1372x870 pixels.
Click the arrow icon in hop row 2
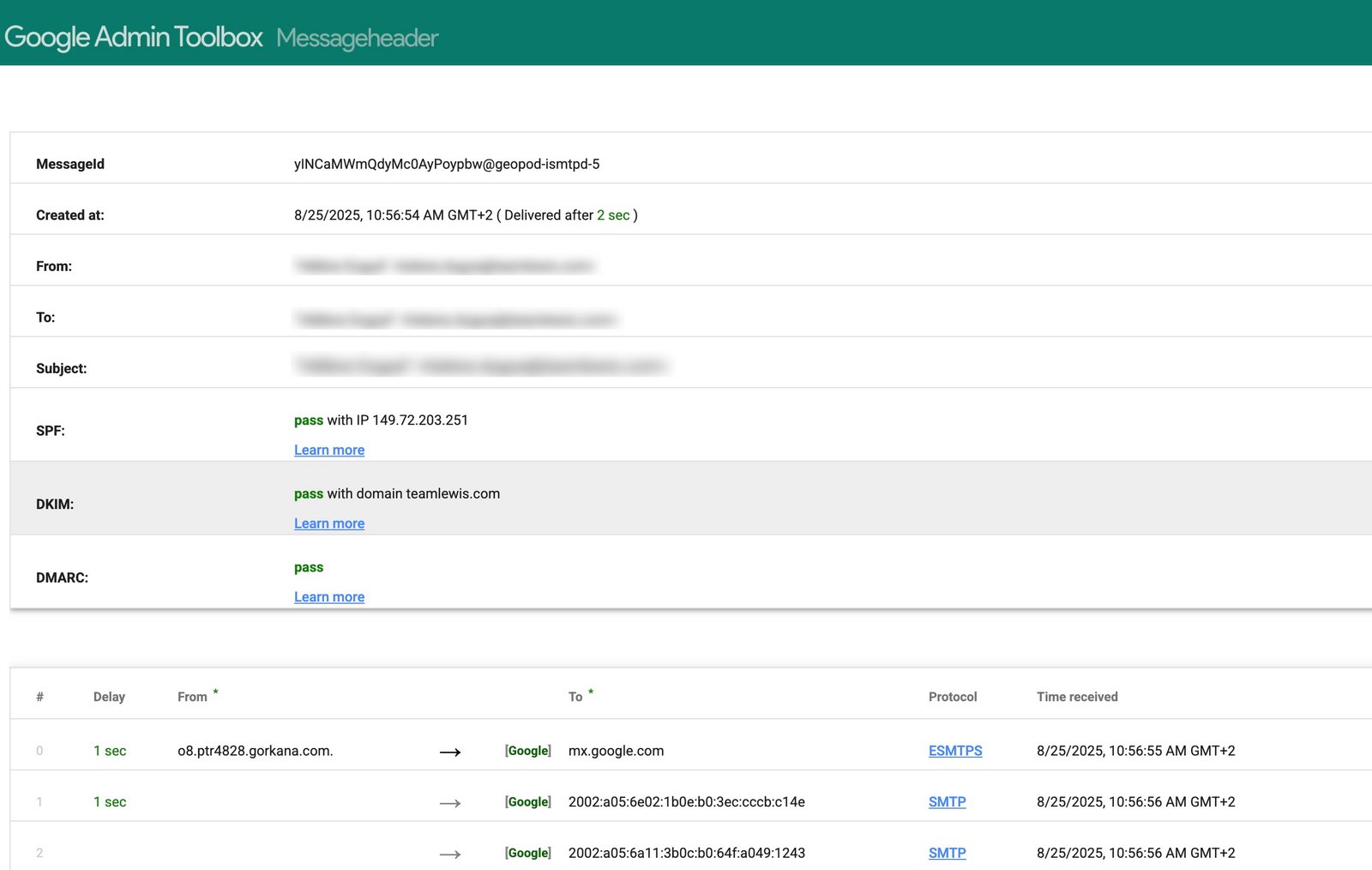pyautogui.click(x=449, y=853)
